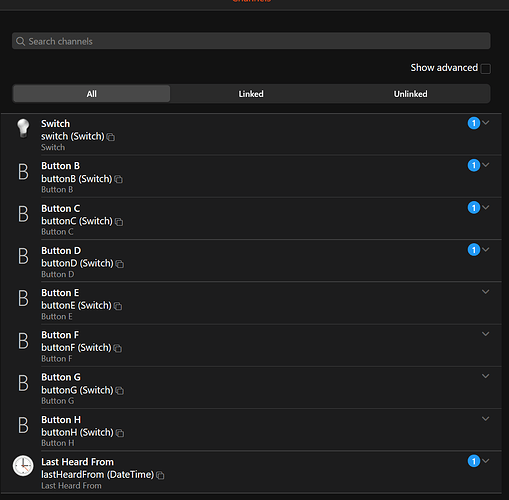Expand the Last Heard From chevron
The width and height of the screenshot is (509, 500).
pos(486,461)
